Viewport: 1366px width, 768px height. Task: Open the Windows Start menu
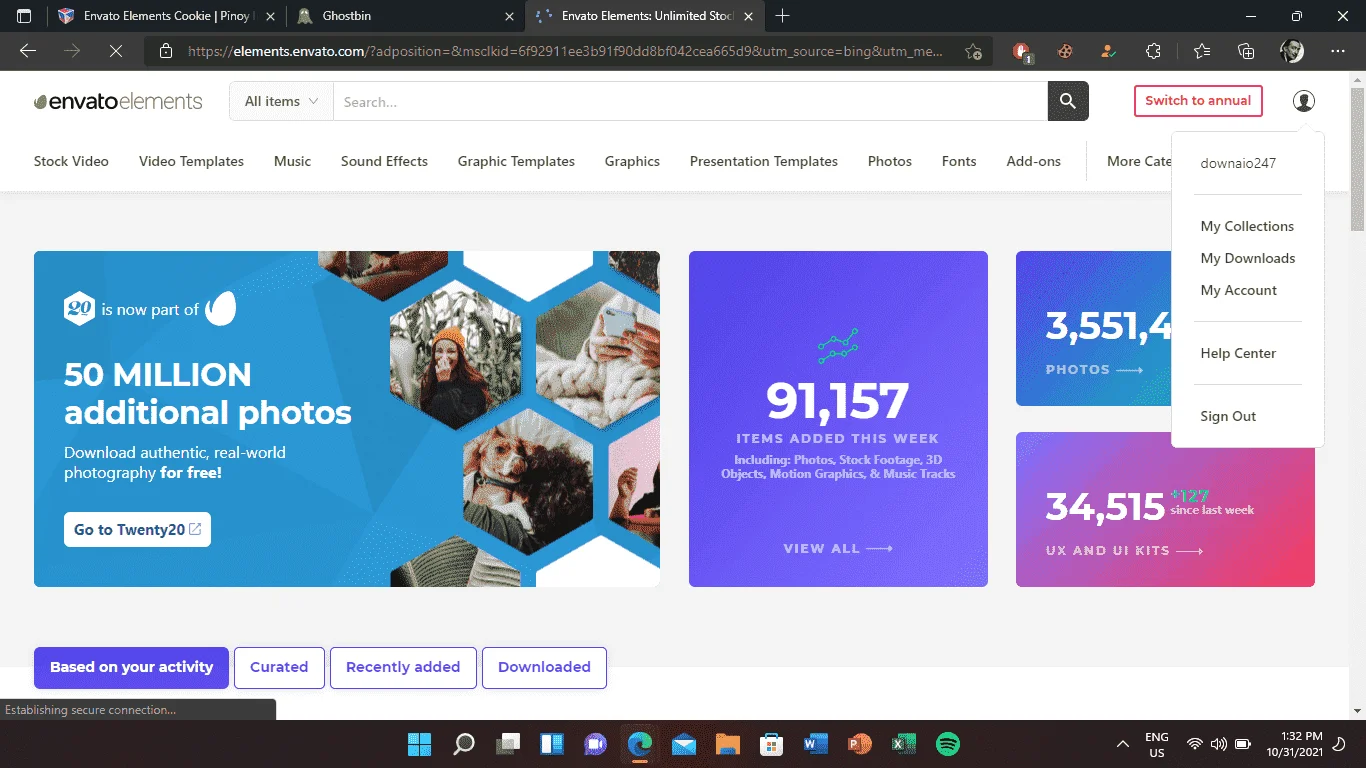pos(419,744)
